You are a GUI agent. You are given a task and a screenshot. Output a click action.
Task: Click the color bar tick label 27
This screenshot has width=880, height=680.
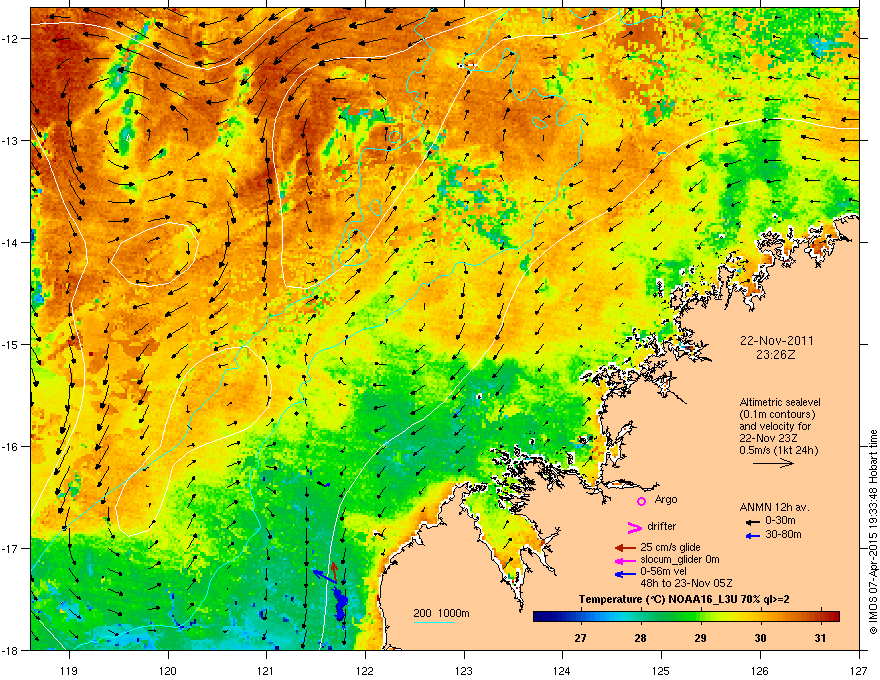[x=580, y=638]
